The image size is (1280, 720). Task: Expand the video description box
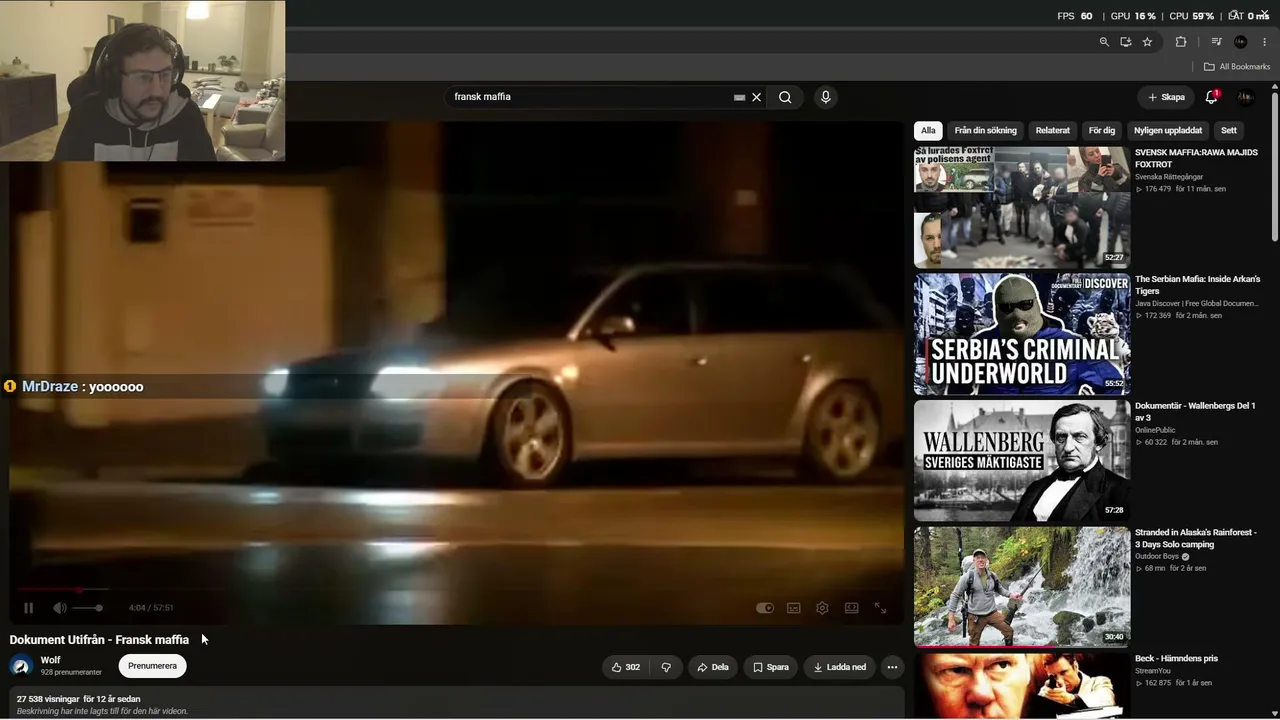point(456,703)
